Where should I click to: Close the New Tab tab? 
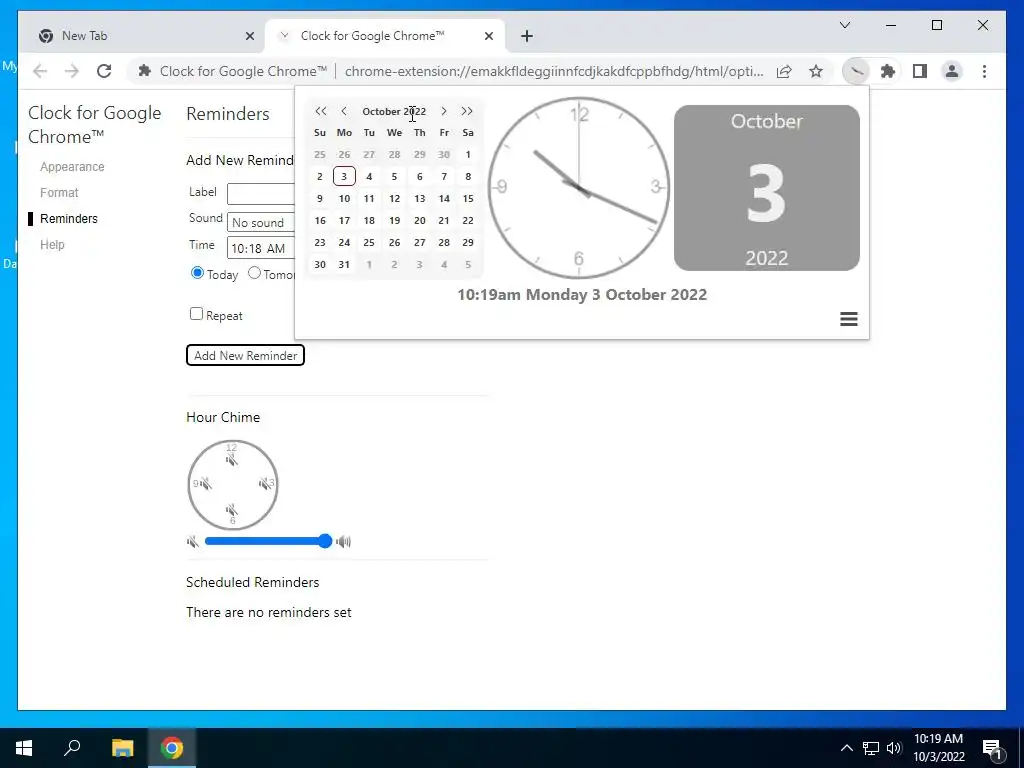coord(249,36)
